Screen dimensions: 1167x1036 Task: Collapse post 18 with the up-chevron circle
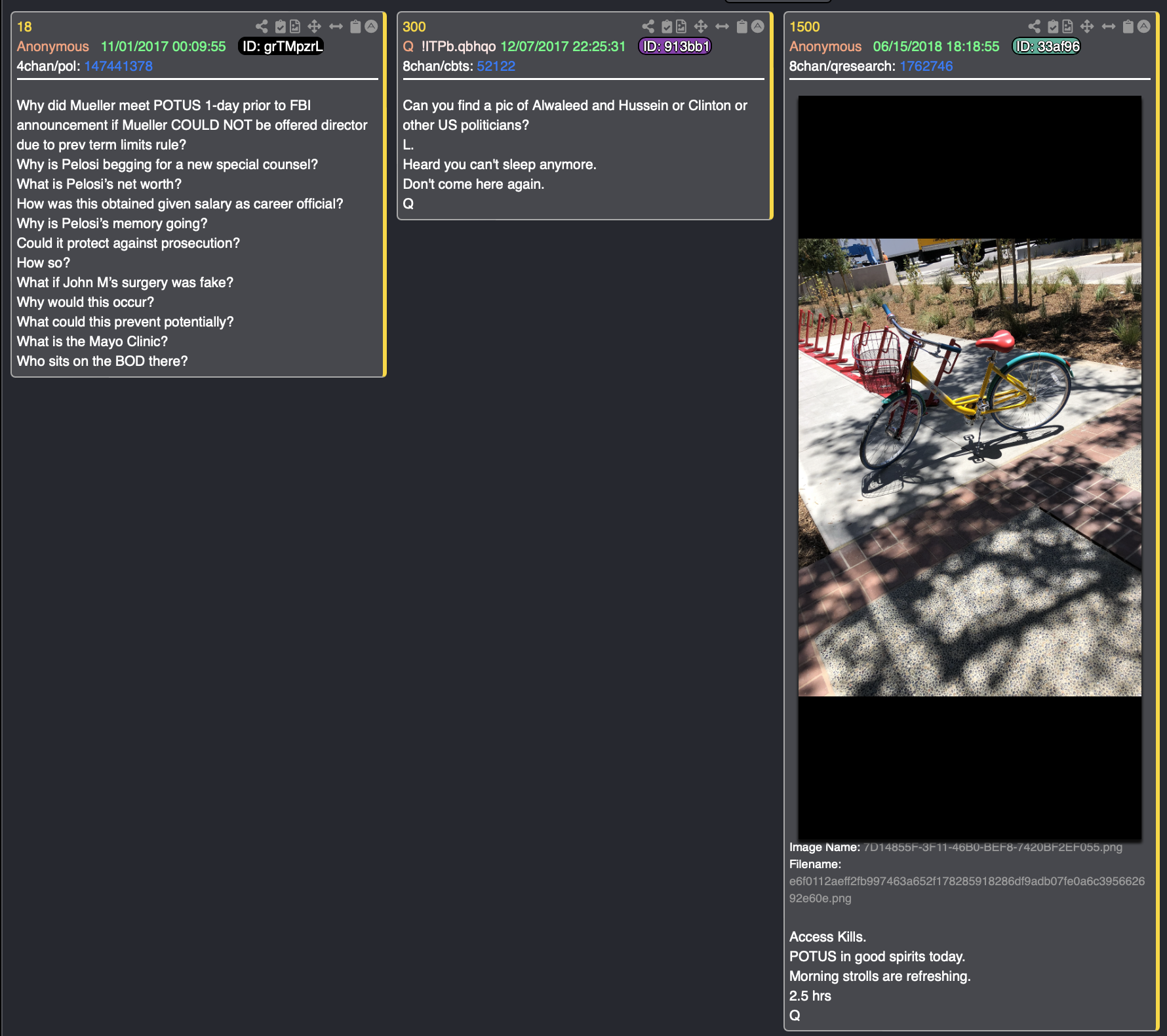[x=371, y=26]
